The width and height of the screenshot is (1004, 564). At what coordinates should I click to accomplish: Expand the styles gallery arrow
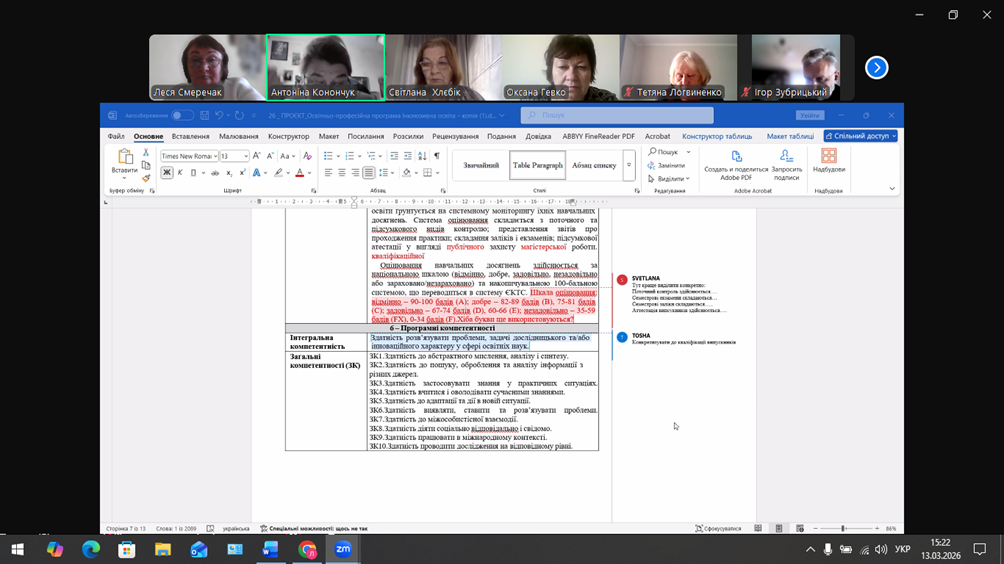629,166
